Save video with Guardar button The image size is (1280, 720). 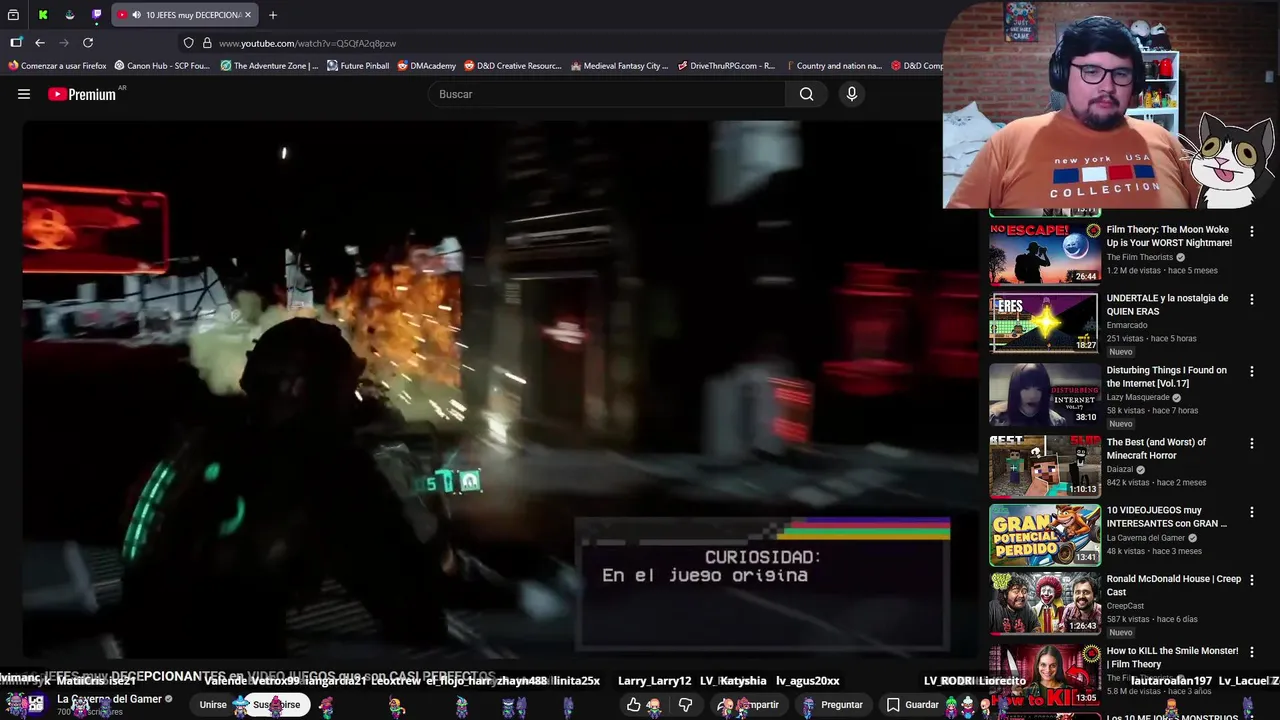(x=913, y=705)
